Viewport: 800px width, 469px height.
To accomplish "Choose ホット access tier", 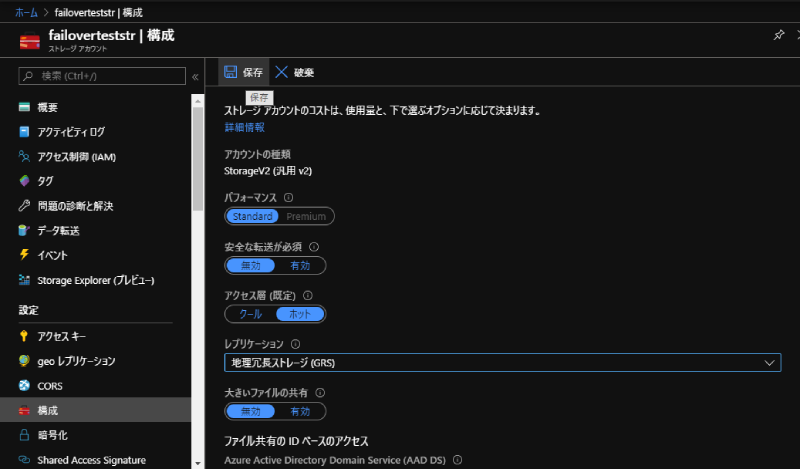I will (x=300, y=314).
